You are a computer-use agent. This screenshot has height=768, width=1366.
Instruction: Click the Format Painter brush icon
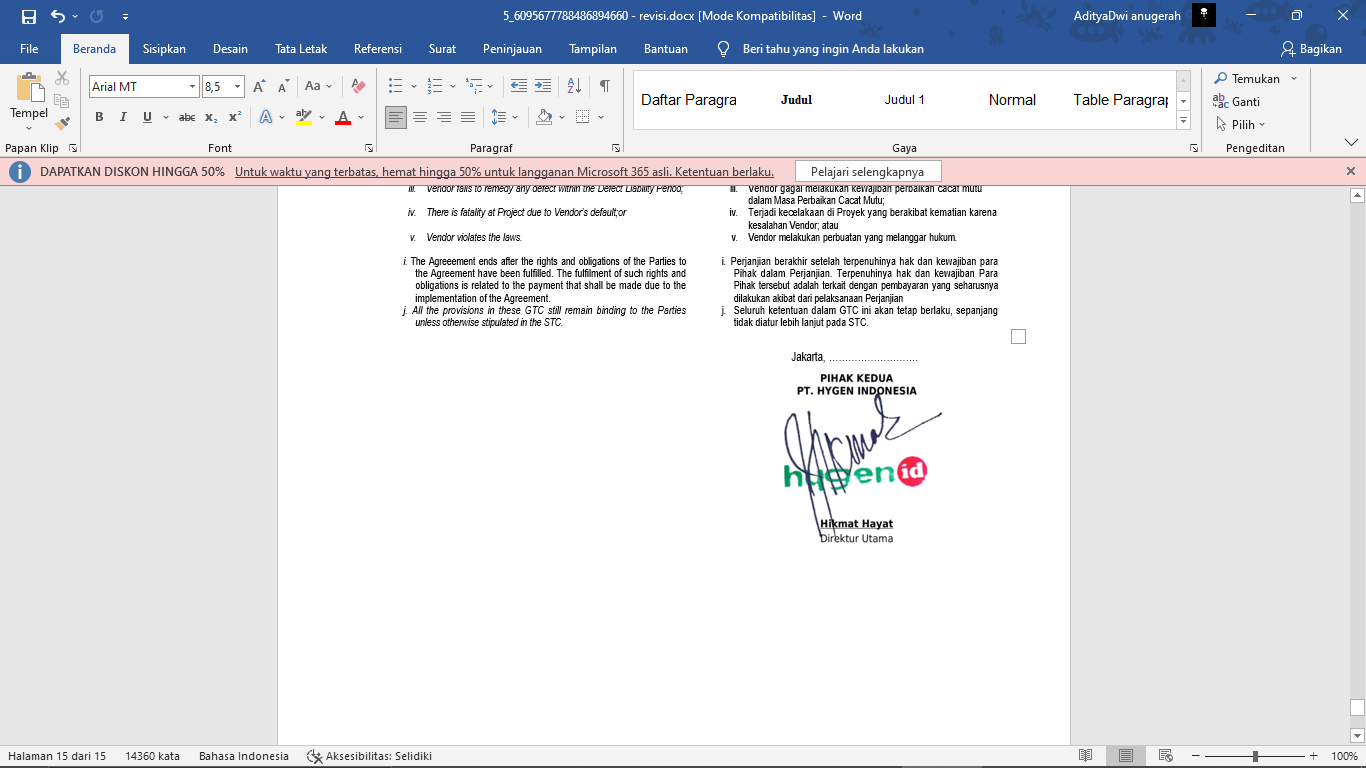(x=62, y=124)
